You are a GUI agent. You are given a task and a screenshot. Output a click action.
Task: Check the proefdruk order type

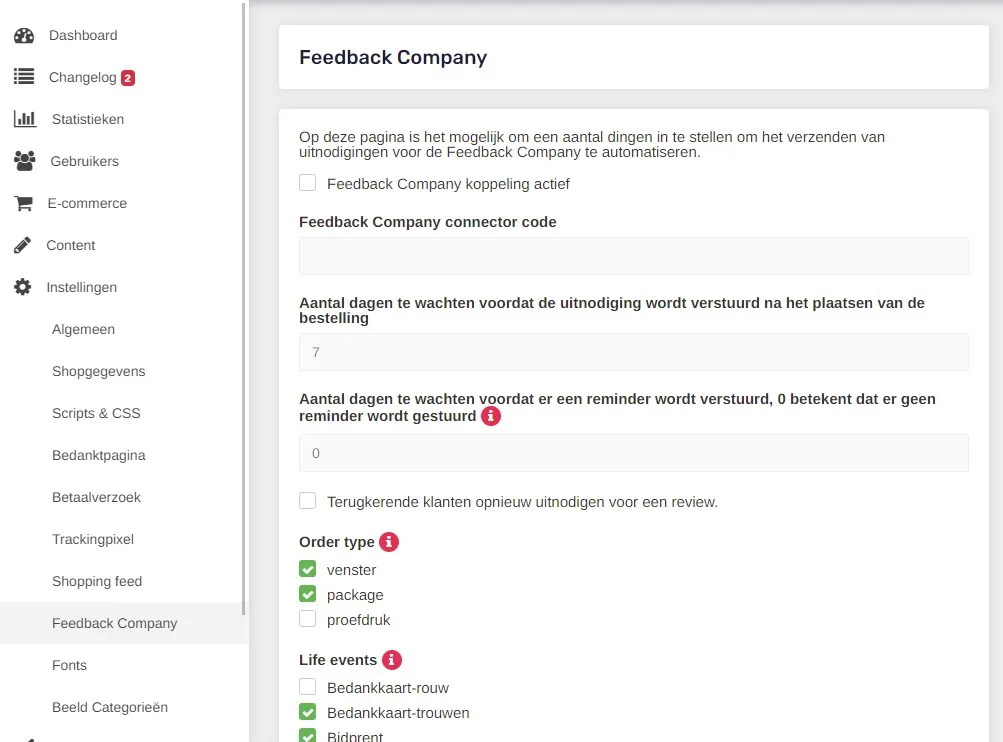(306, 618)
